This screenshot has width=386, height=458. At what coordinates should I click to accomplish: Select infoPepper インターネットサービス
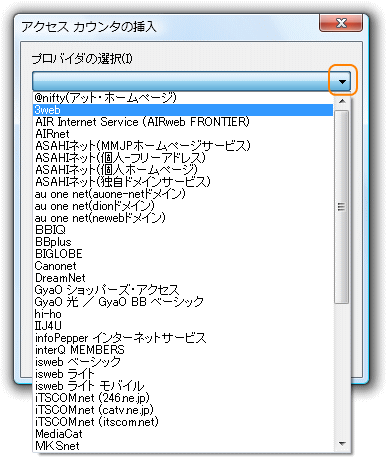183,338
